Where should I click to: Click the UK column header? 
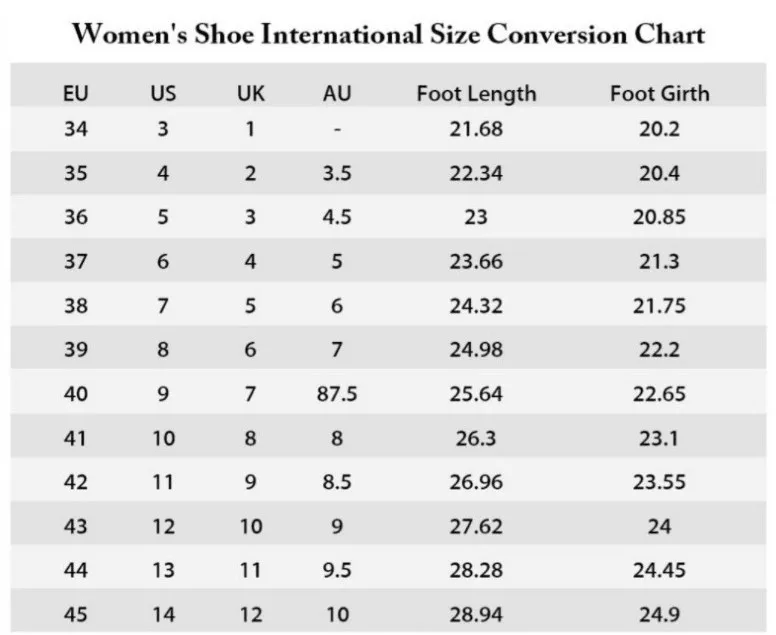coord(251,94)
